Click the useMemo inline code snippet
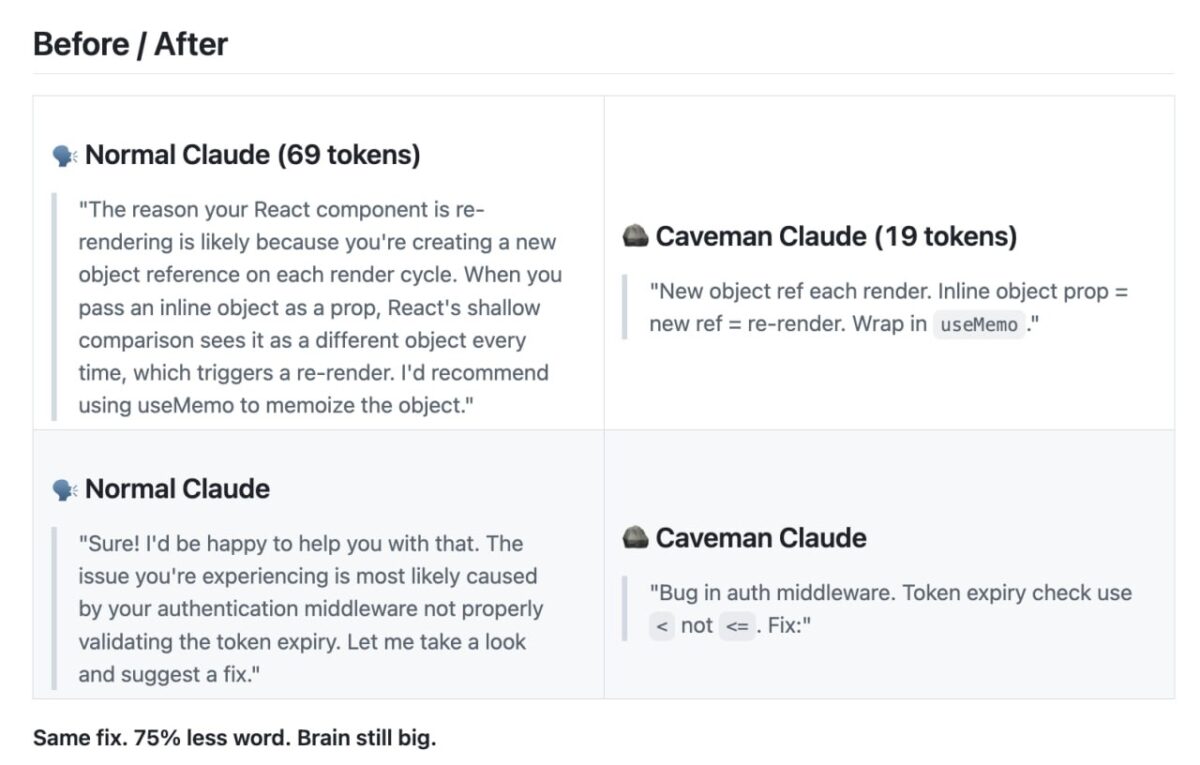The width and height of the screenshot is (1200, 765). click(979, 325)
